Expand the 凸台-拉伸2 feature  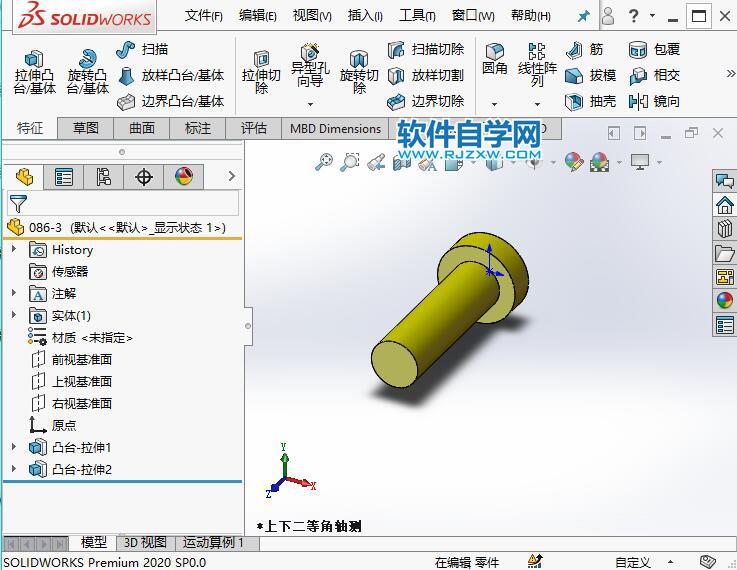pyautogui.click(x=14, y=469)
